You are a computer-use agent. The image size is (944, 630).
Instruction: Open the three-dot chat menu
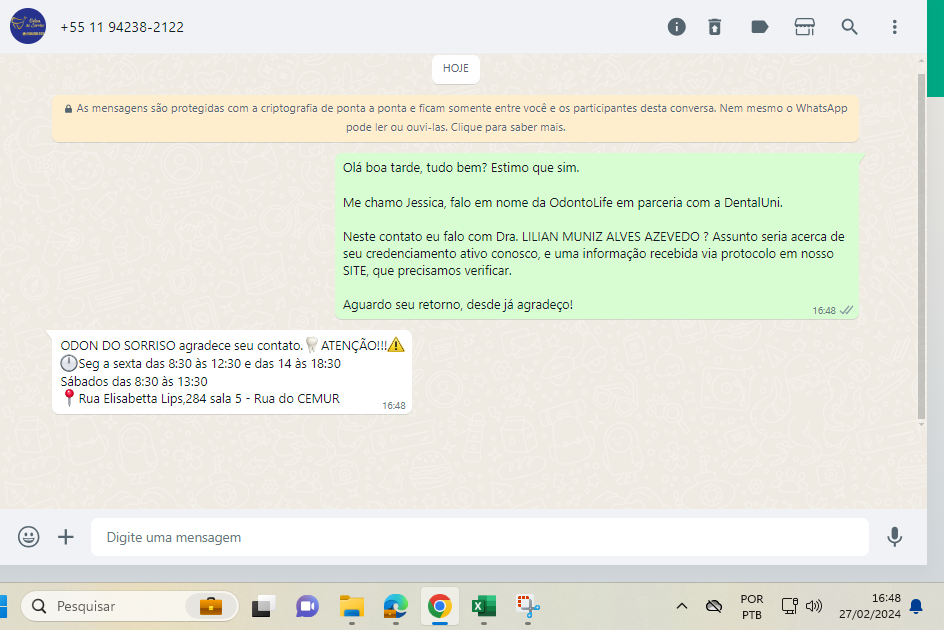coord(894,27)
